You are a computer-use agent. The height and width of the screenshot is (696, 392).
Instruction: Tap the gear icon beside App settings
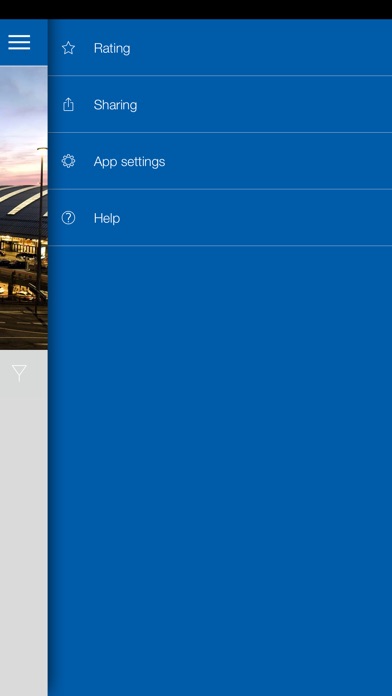pos(68,161)
